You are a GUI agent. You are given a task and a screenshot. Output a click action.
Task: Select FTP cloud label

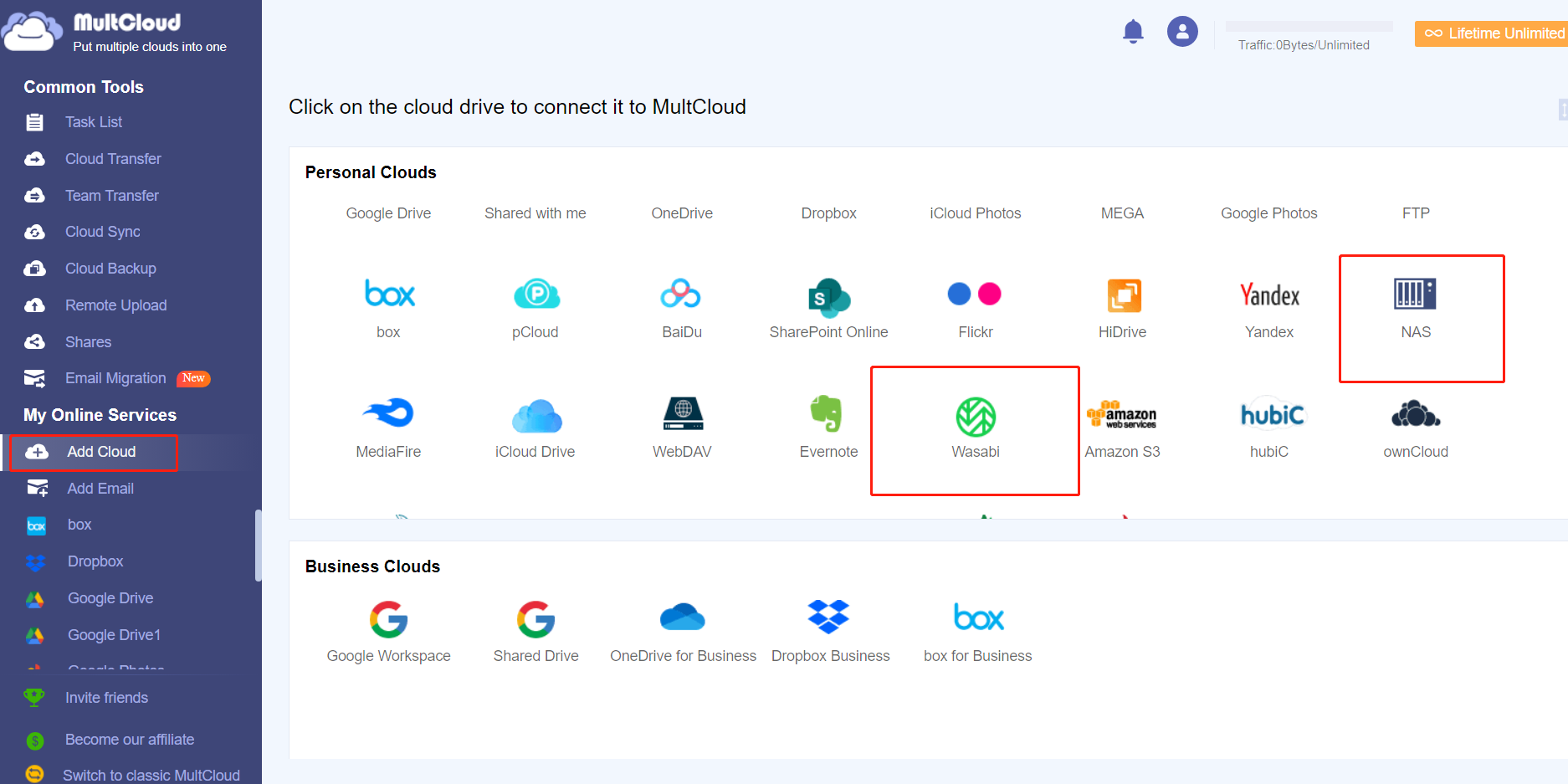pyautogui.click(x=1416, y=213)
